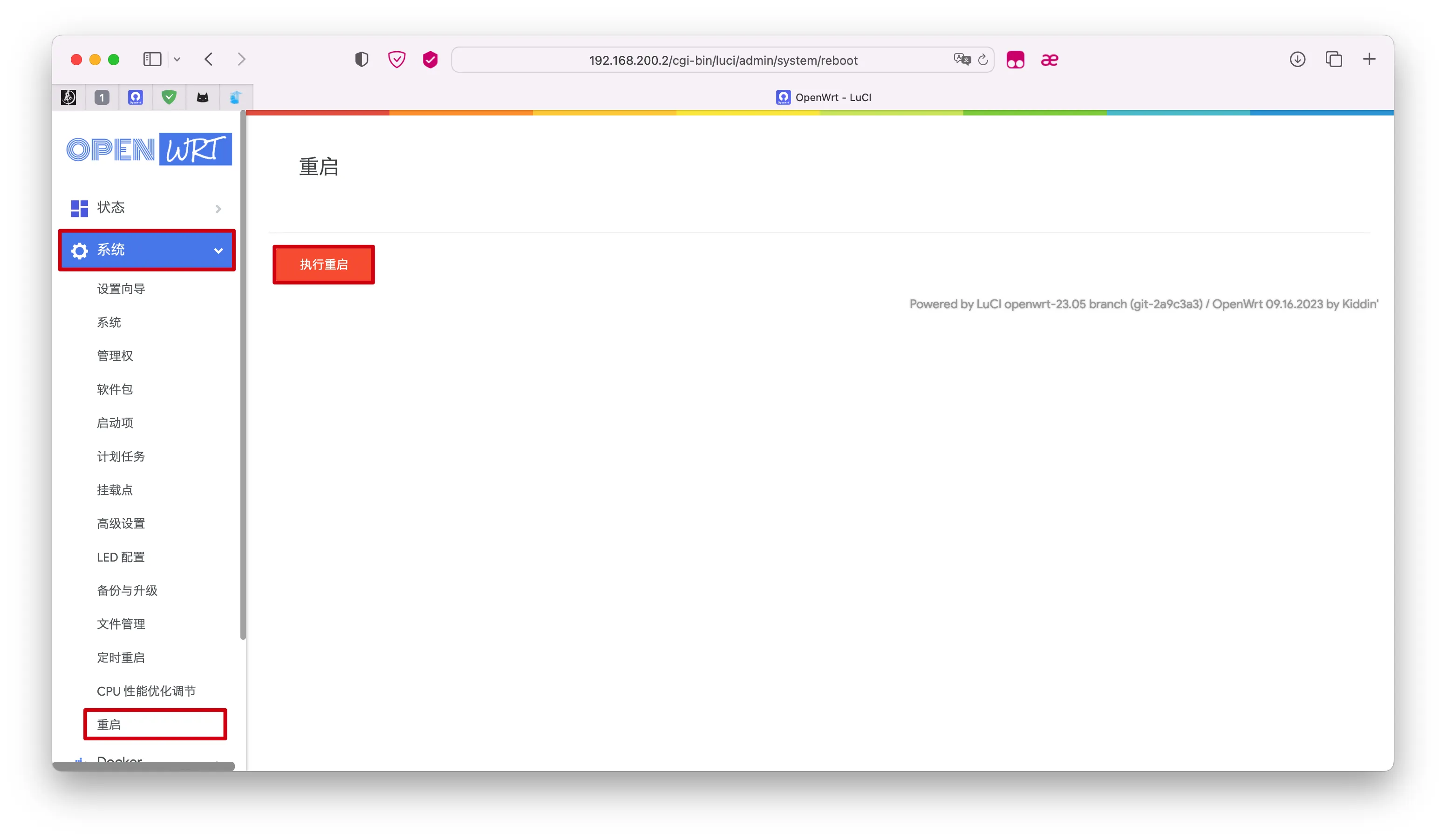Open 设置向导 in the sidebar
The height and width of the screenshot is (840, 1446).
click(121, 289)
